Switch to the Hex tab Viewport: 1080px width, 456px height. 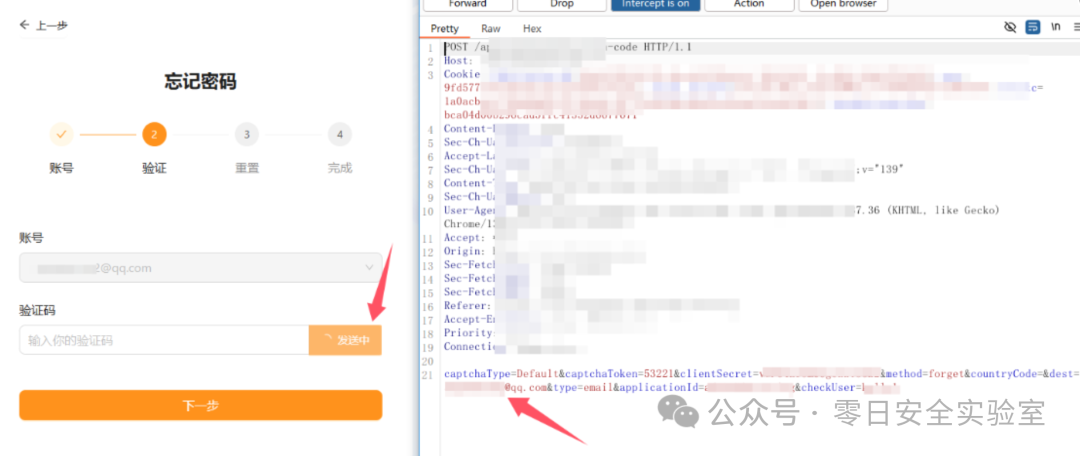point(532,28)
